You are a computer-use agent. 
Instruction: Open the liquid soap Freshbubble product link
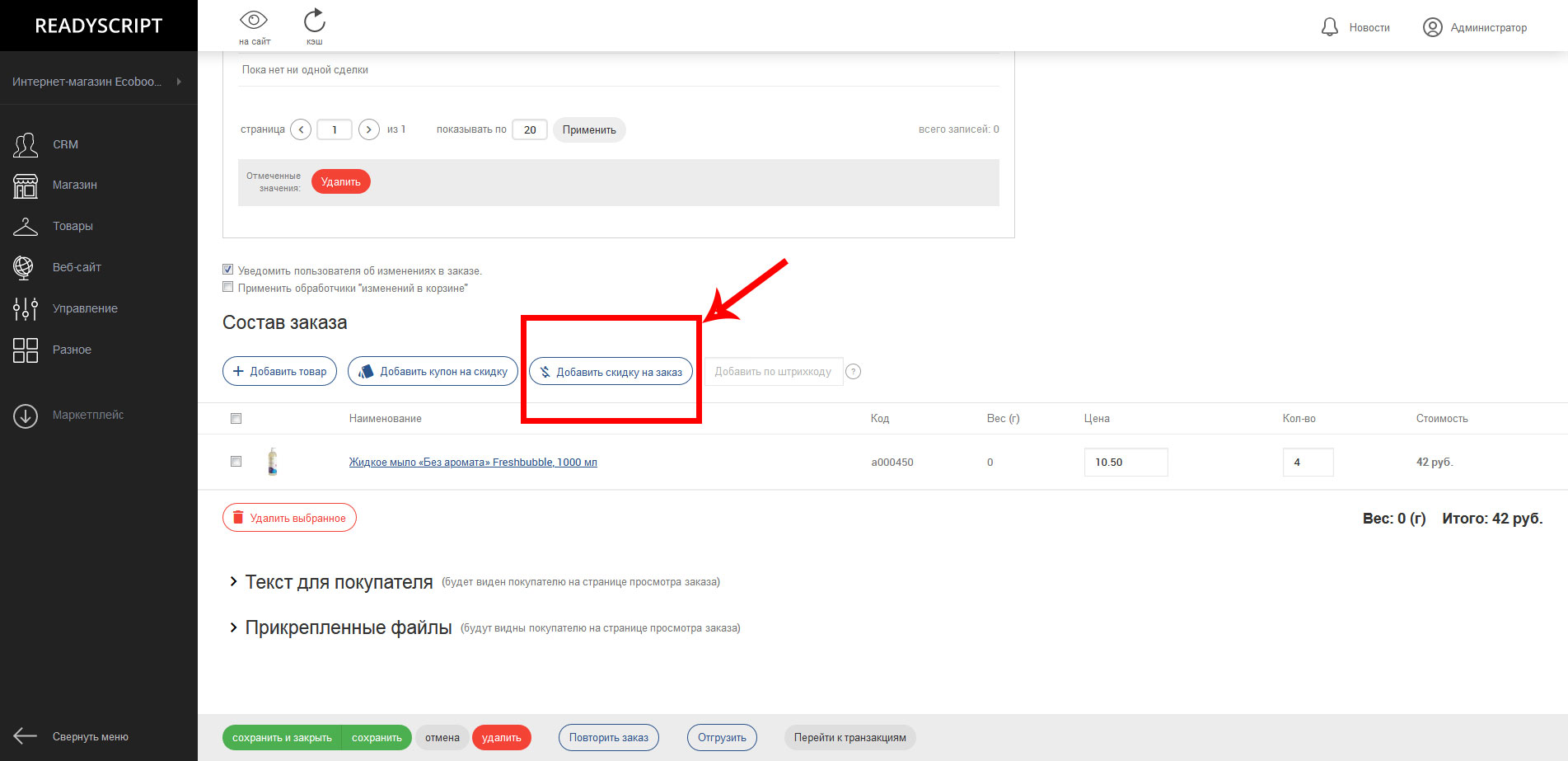click(473, 463)
